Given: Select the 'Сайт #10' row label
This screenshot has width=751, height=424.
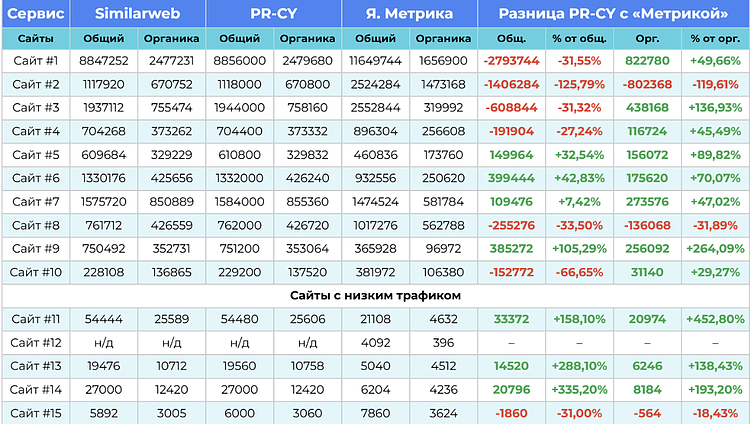Looking at the screenshot, I should (36, 272).
